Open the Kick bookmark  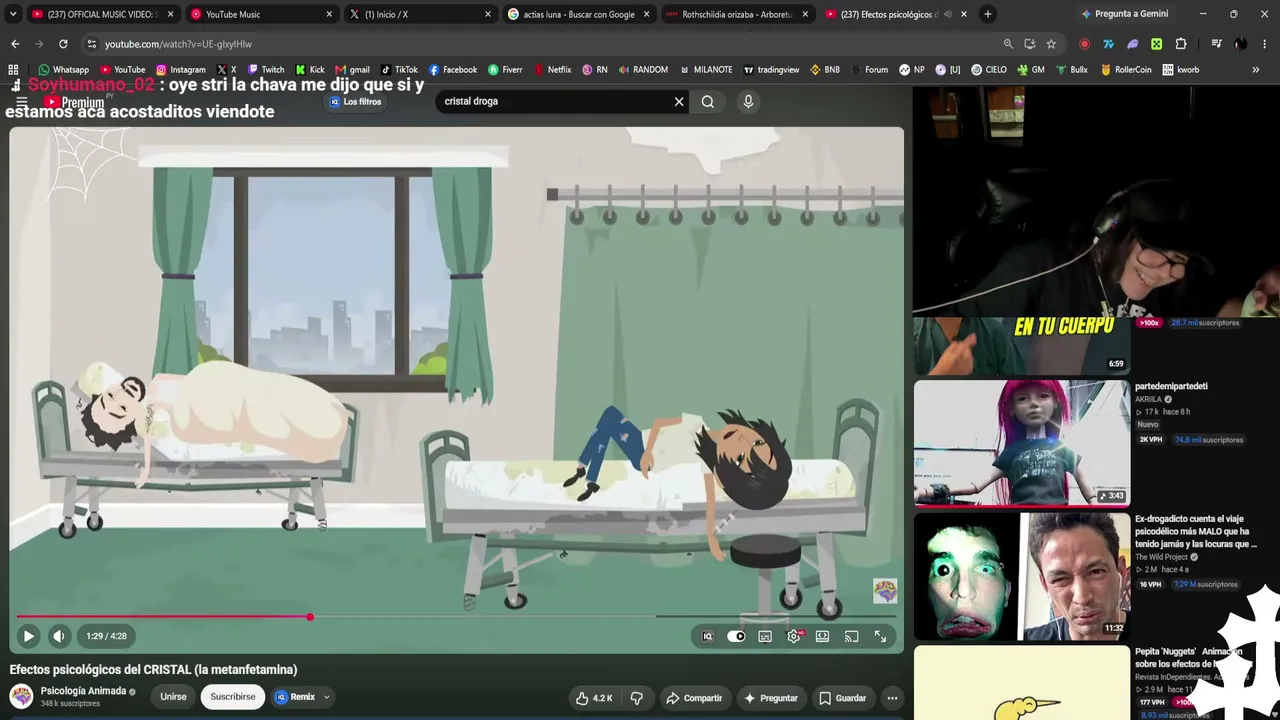310,70
